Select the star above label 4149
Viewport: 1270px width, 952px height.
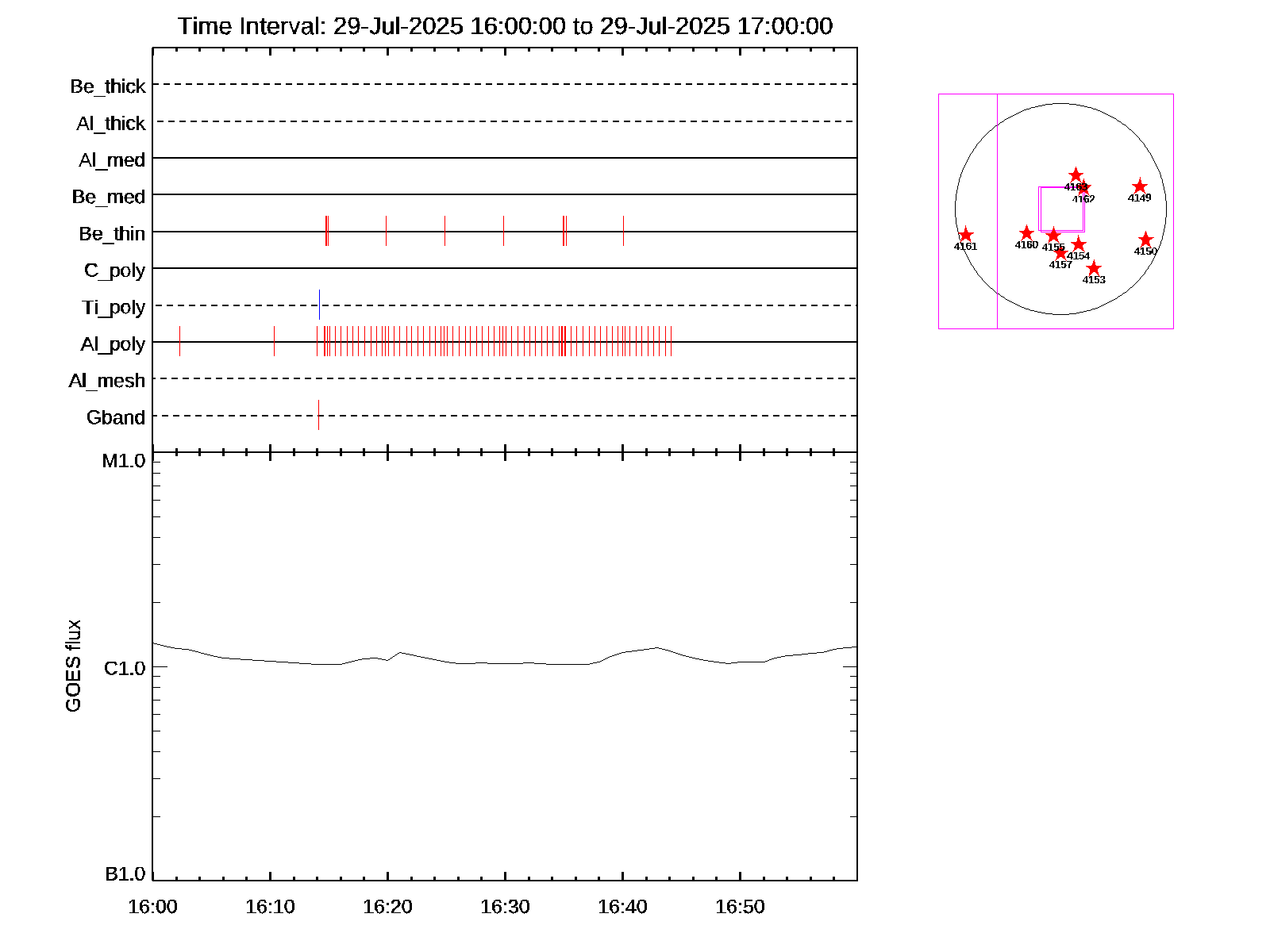[1139, 186]
